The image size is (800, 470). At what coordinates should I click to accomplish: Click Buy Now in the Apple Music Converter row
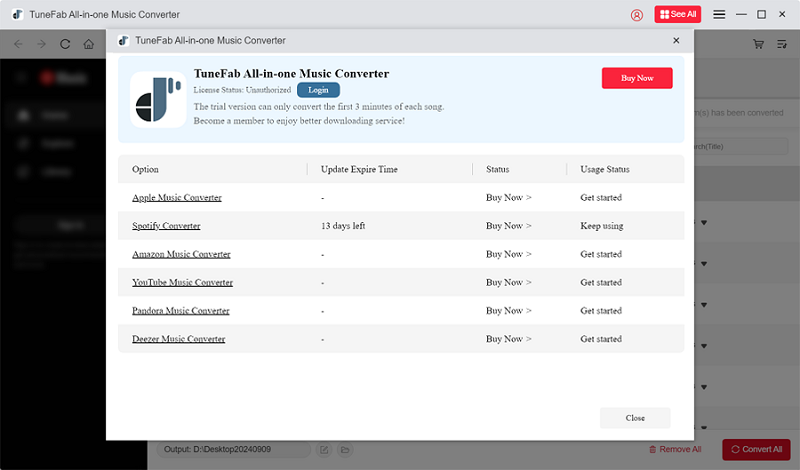508,197
